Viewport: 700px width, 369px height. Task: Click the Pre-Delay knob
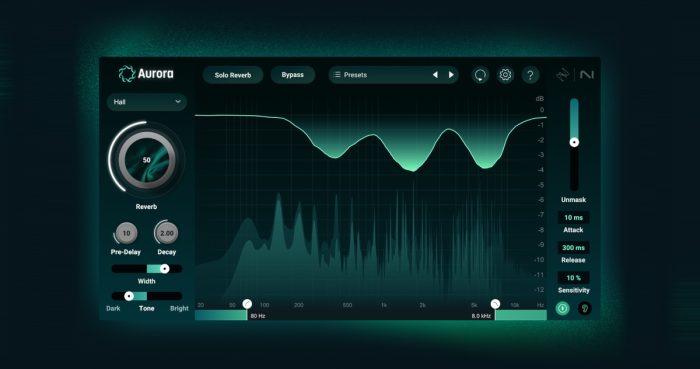(x=126, y=233)
